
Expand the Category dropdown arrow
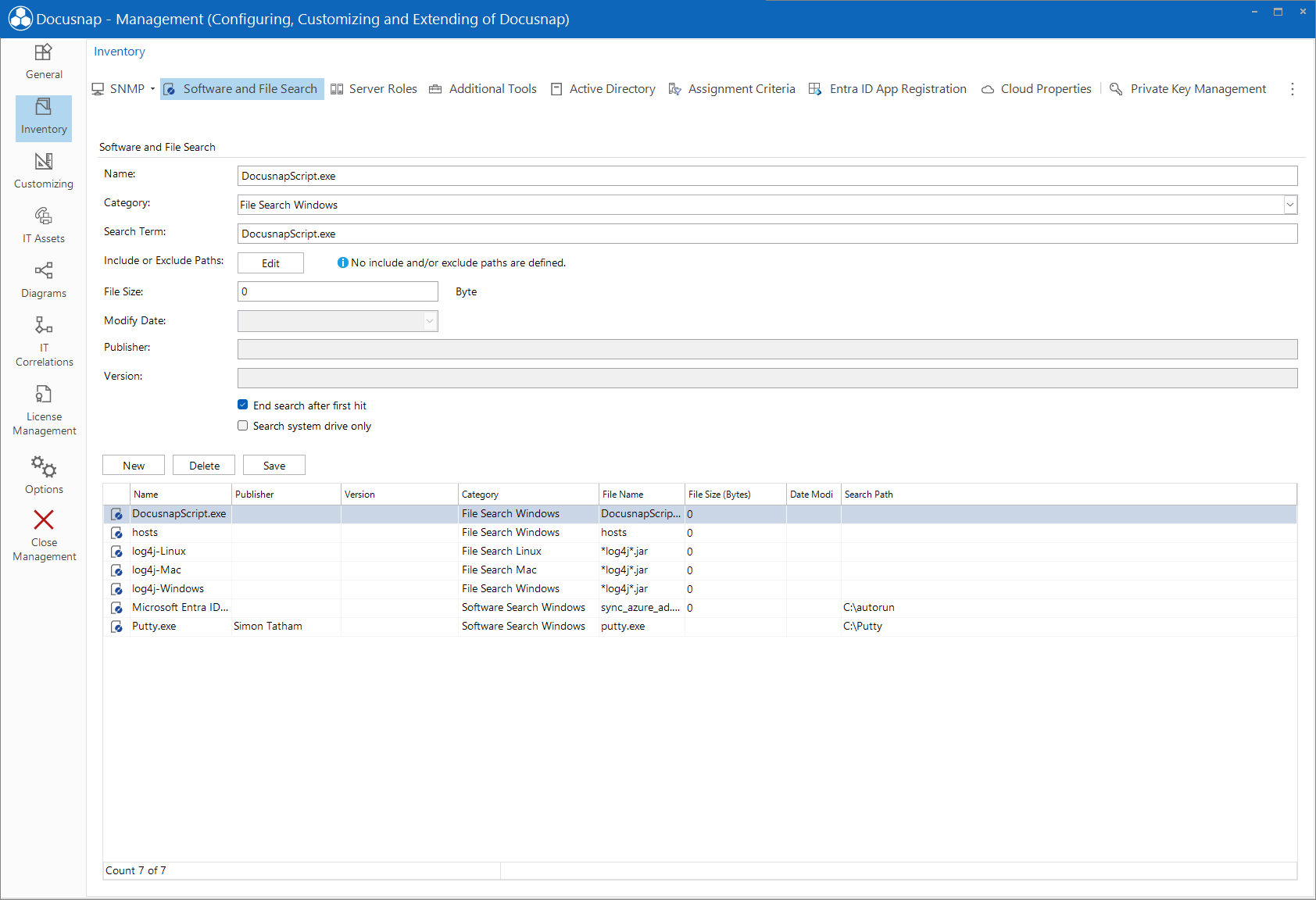tap(1290, 205)
